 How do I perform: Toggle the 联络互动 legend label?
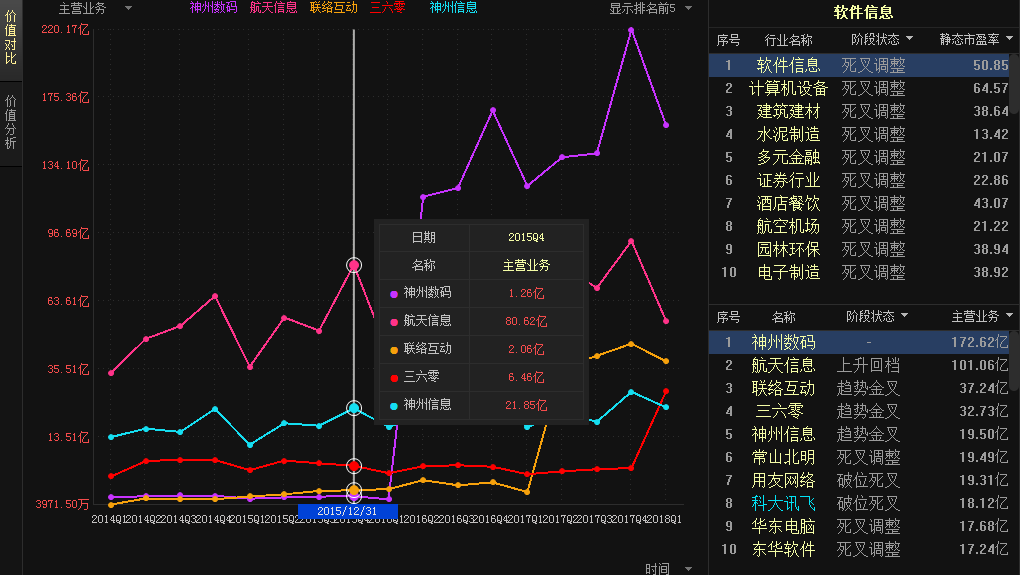pyautogui.click(x=334, y=8)
